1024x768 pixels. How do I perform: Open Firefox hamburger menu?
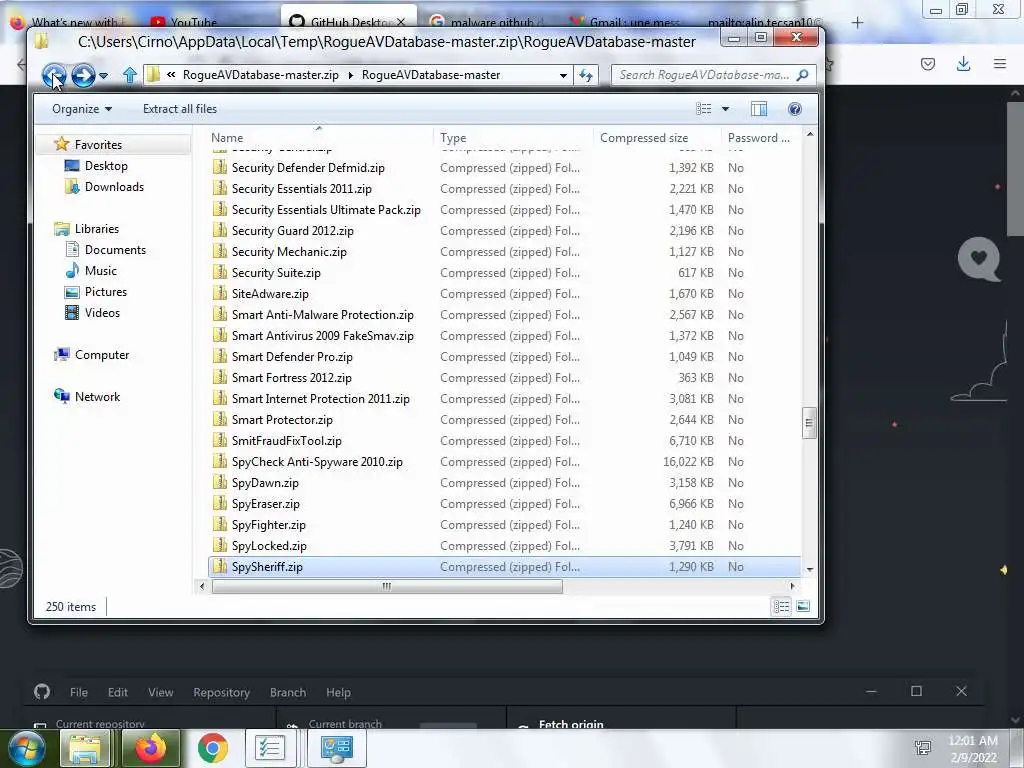pos(1000,63)
